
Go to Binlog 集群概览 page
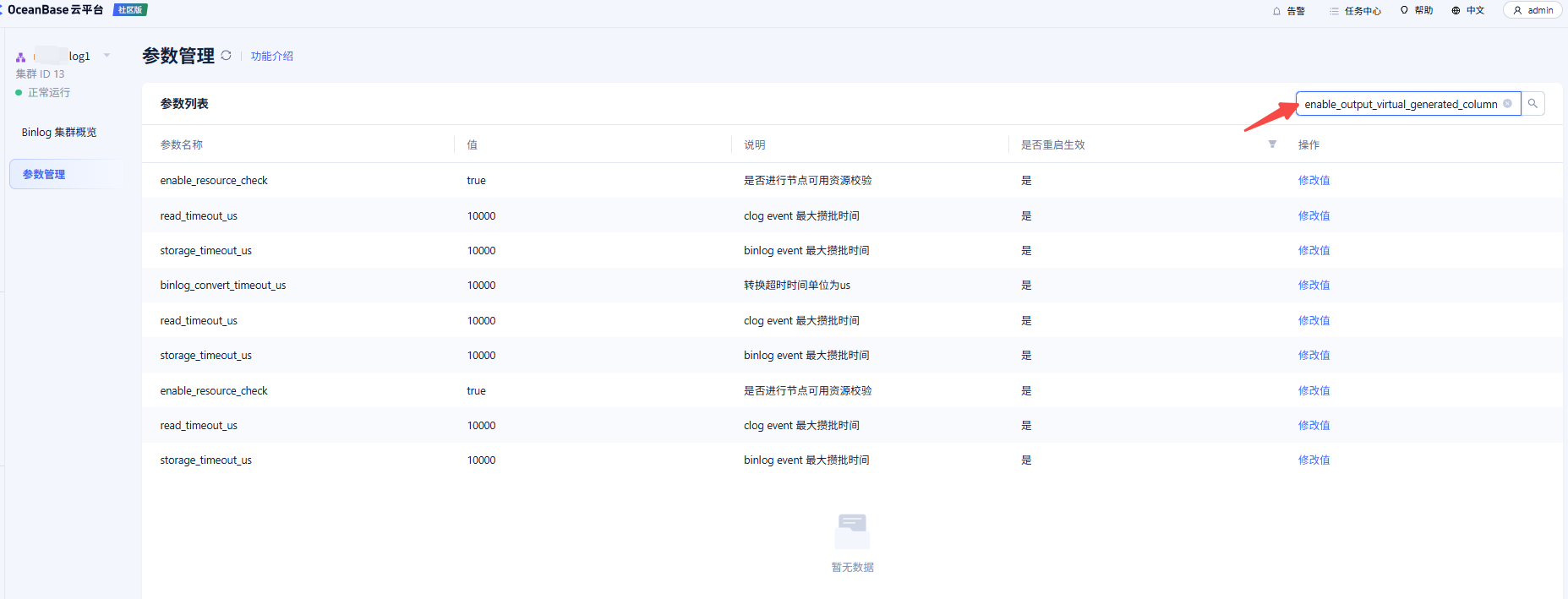coord(59,133)
